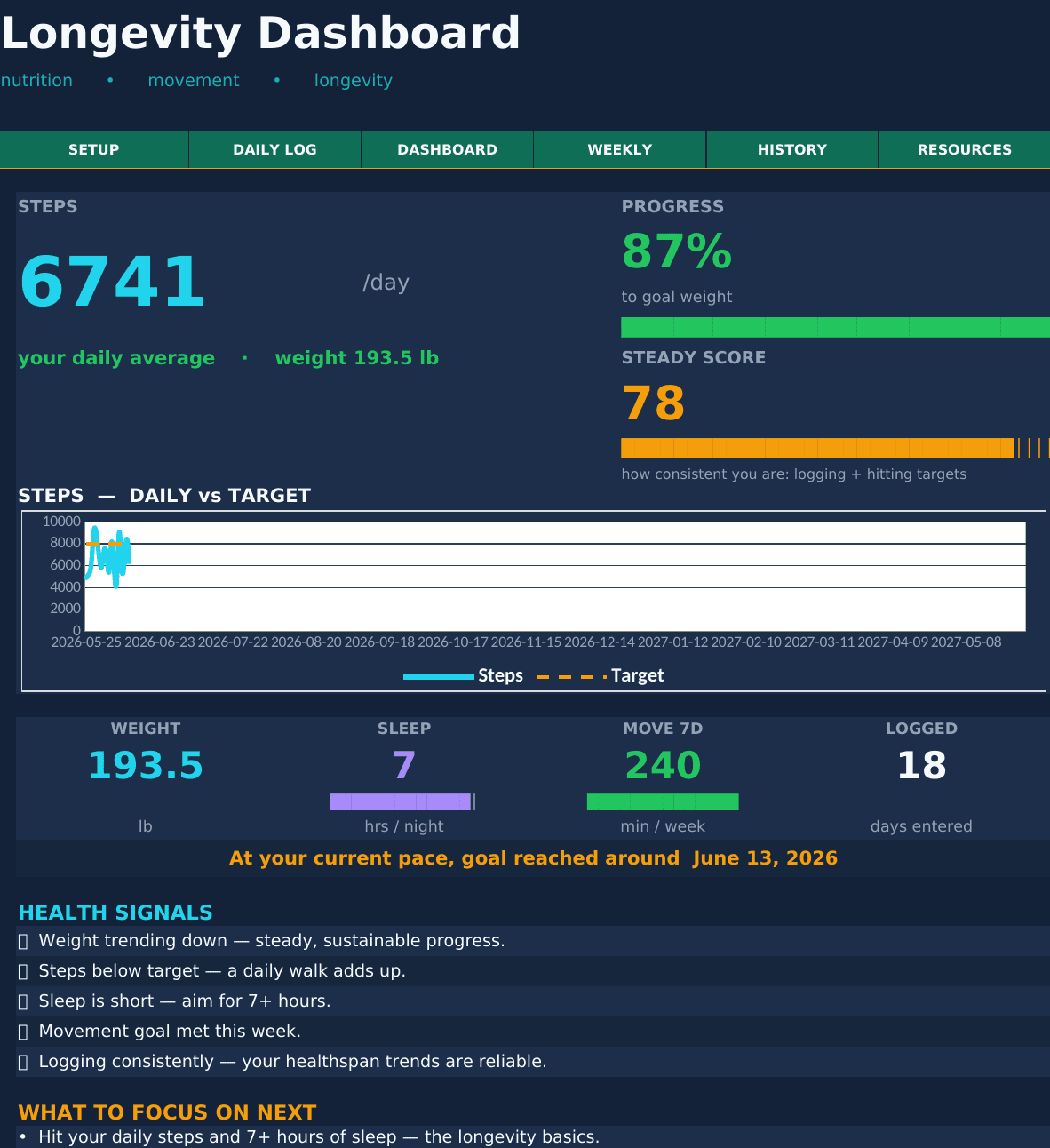Click the logged days value 18
The height and width of the screenshot is (1148, 1050).
(x=921, y=765)
